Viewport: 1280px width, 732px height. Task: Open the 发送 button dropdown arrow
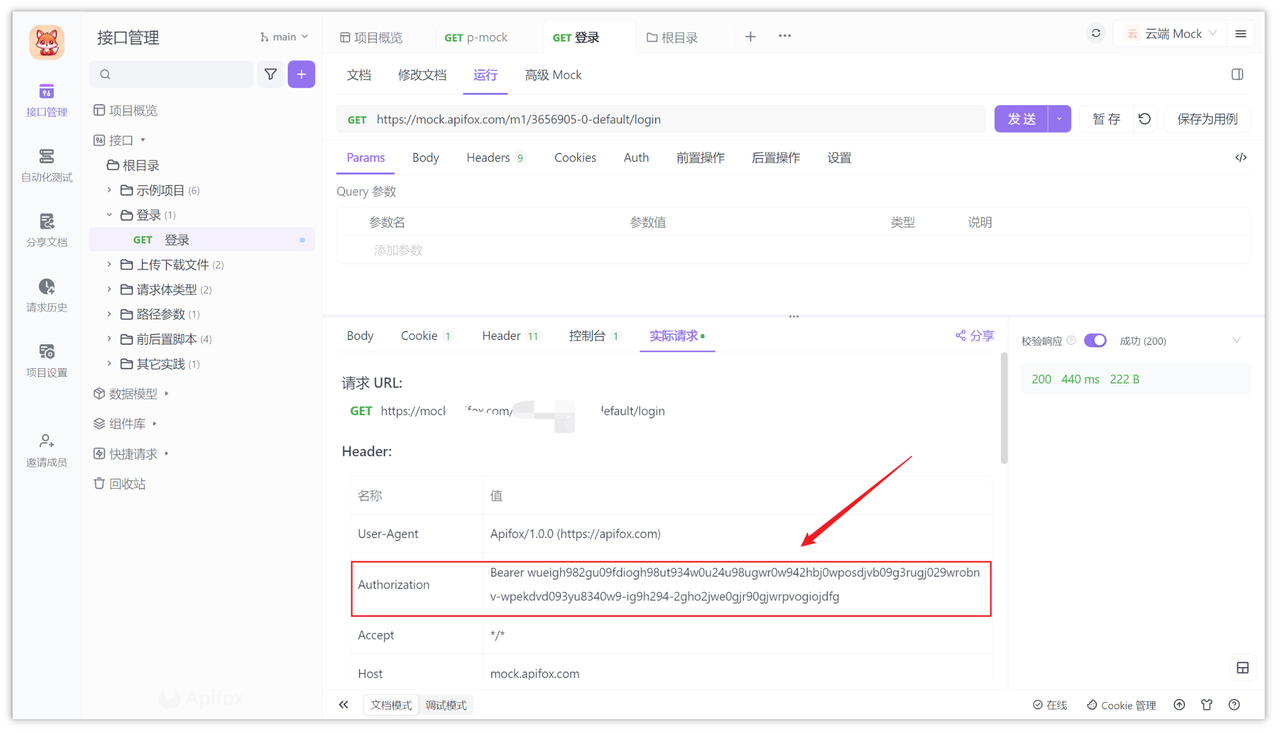[x=1060, y=119]
